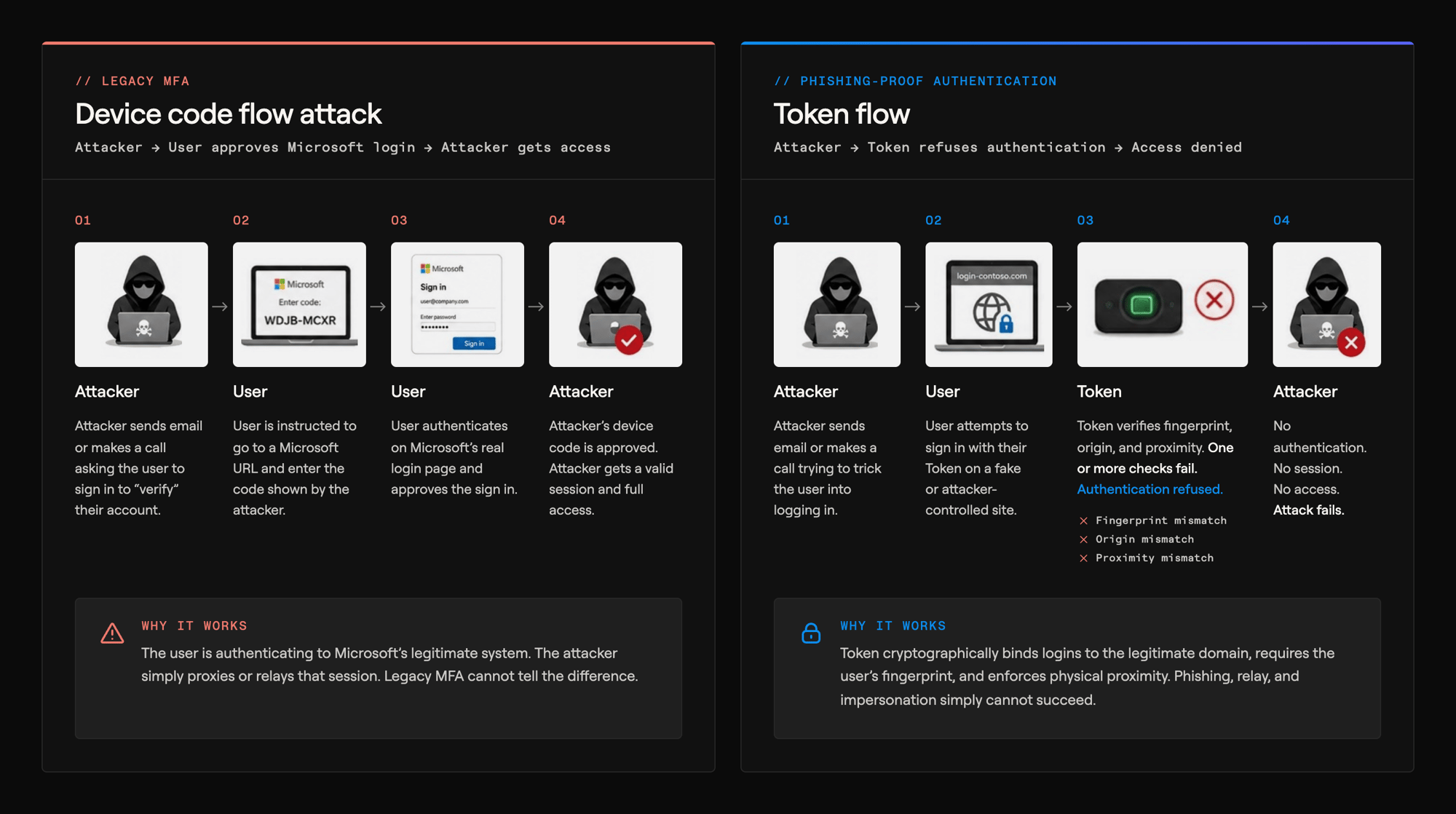This screenshot has width=1456, height=814.
Task: Click the 'Token flow' heading
Action: [x=842, y=114]
